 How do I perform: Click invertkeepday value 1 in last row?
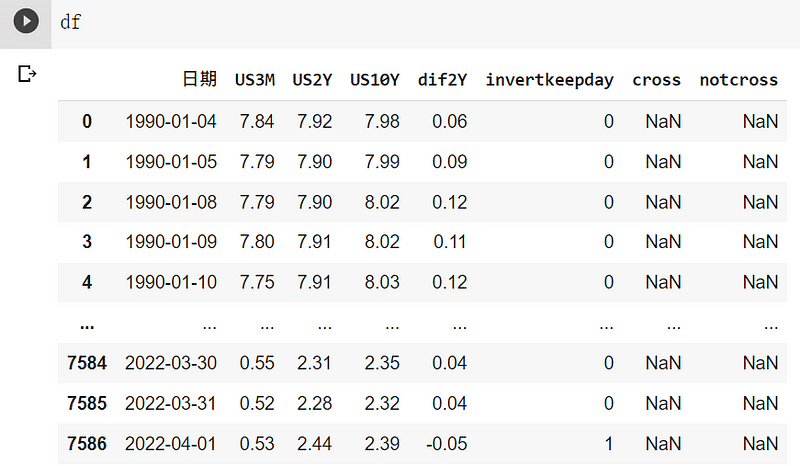coord(608,443)
